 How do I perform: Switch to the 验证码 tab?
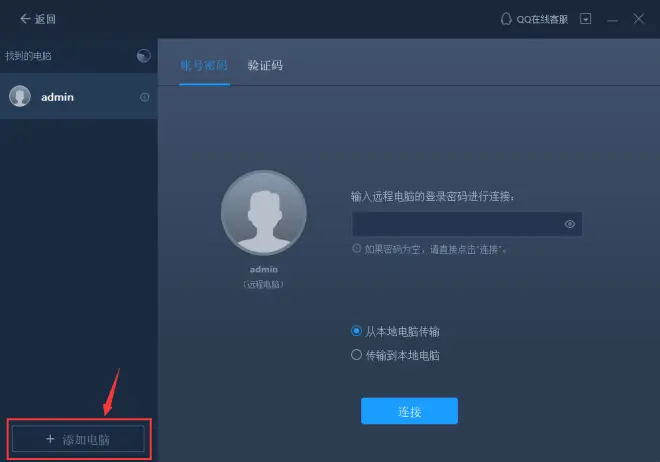265,66
